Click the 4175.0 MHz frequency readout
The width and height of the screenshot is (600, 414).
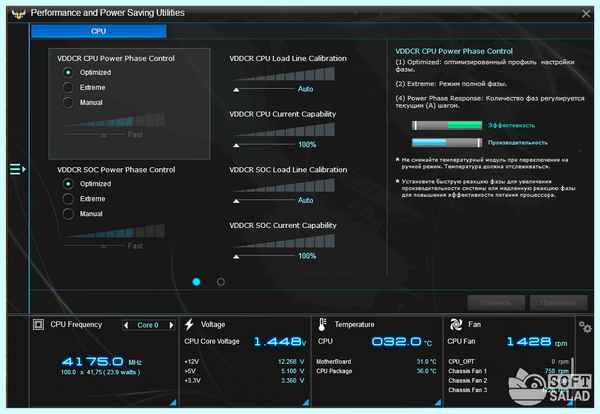tap(102, 362)
